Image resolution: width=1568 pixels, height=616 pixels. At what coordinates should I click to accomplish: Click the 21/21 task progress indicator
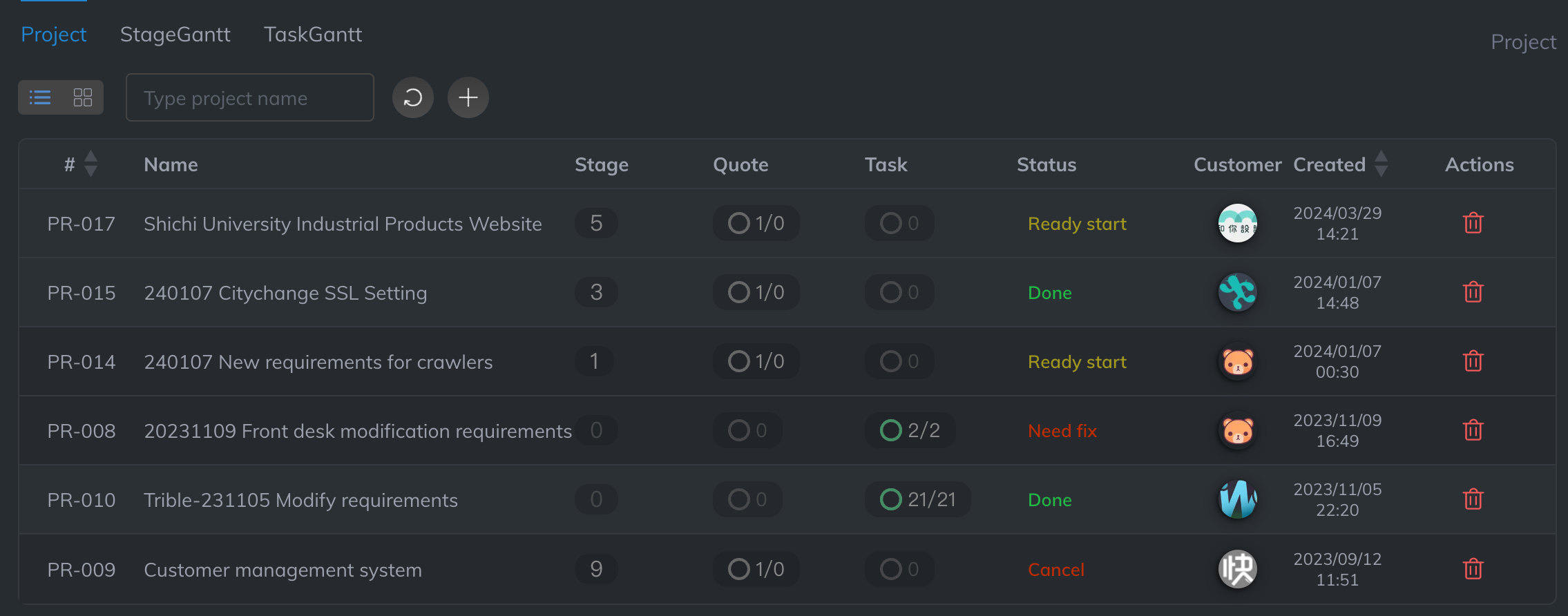tap(917, 499)
